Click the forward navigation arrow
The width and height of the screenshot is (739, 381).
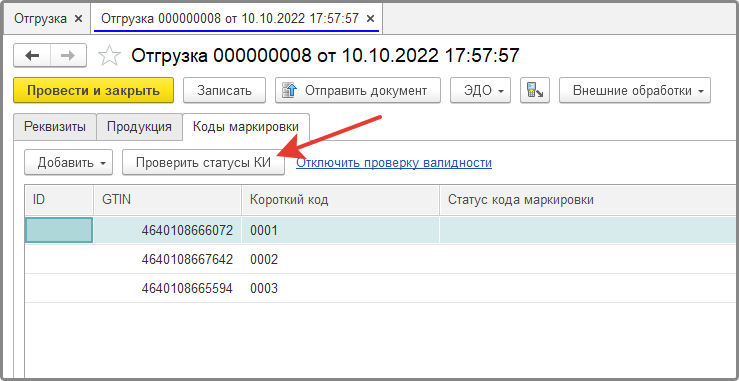click(68, 56)
